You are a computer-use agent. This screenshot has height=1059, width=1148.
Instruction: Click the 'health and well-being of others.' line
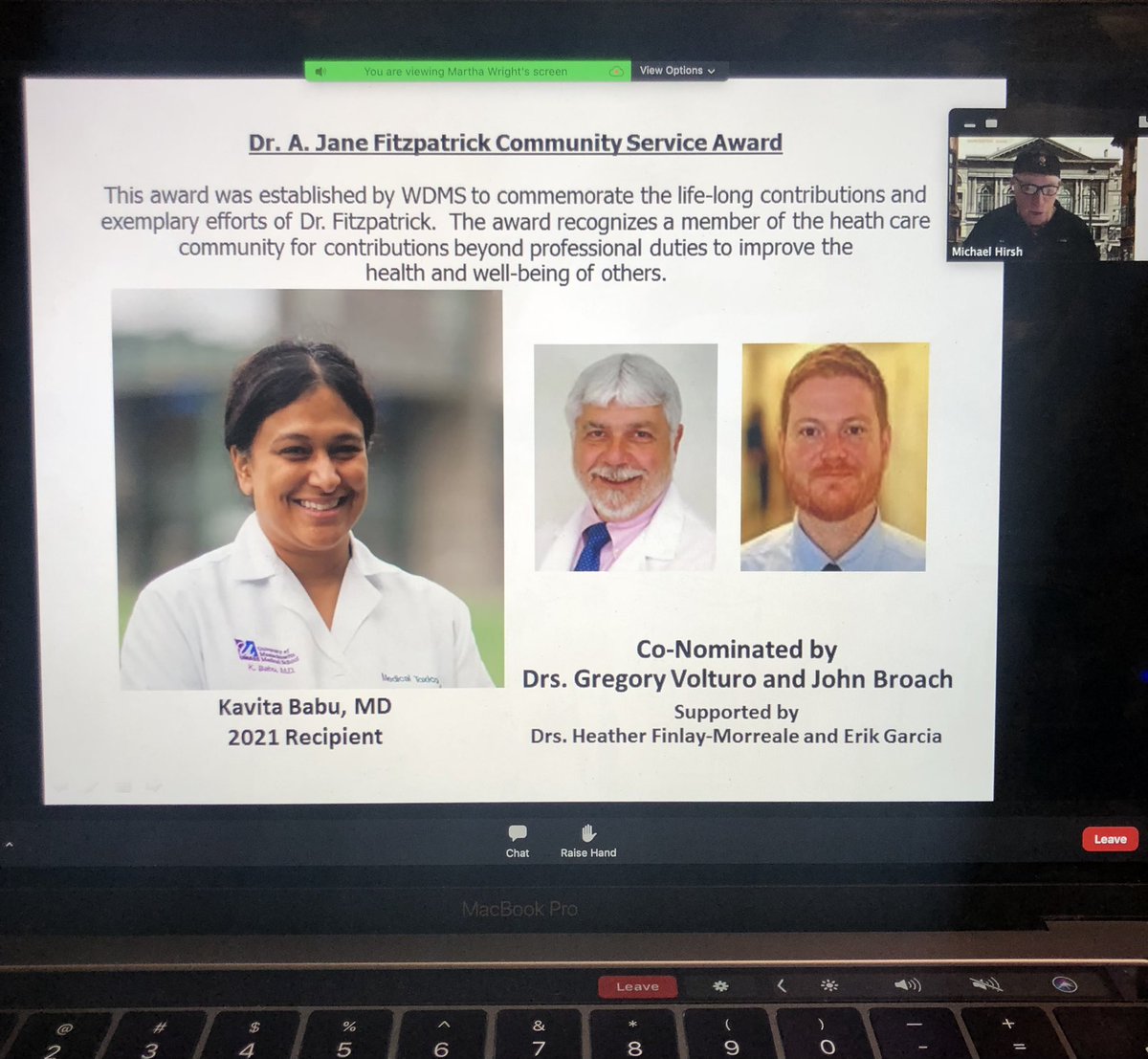pos(516,274)
